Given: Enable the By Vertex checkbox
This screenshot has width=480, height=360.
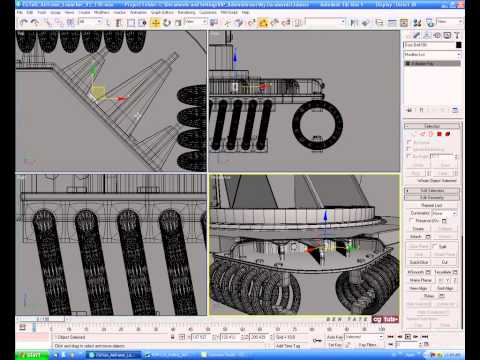Looking at the screenshot, I should 410,142.
